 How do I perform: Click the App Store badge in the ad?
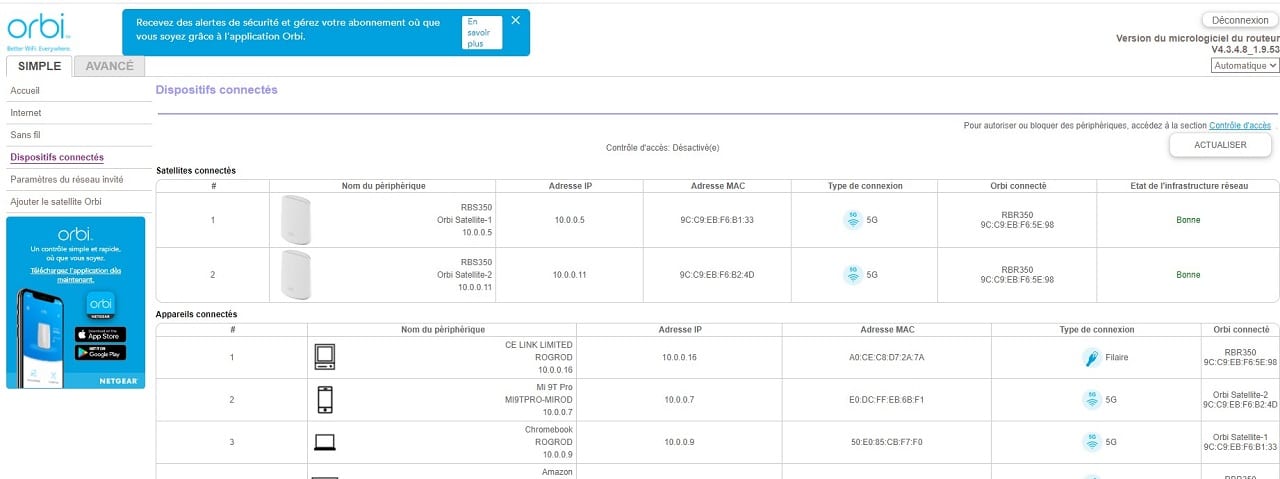101,333
